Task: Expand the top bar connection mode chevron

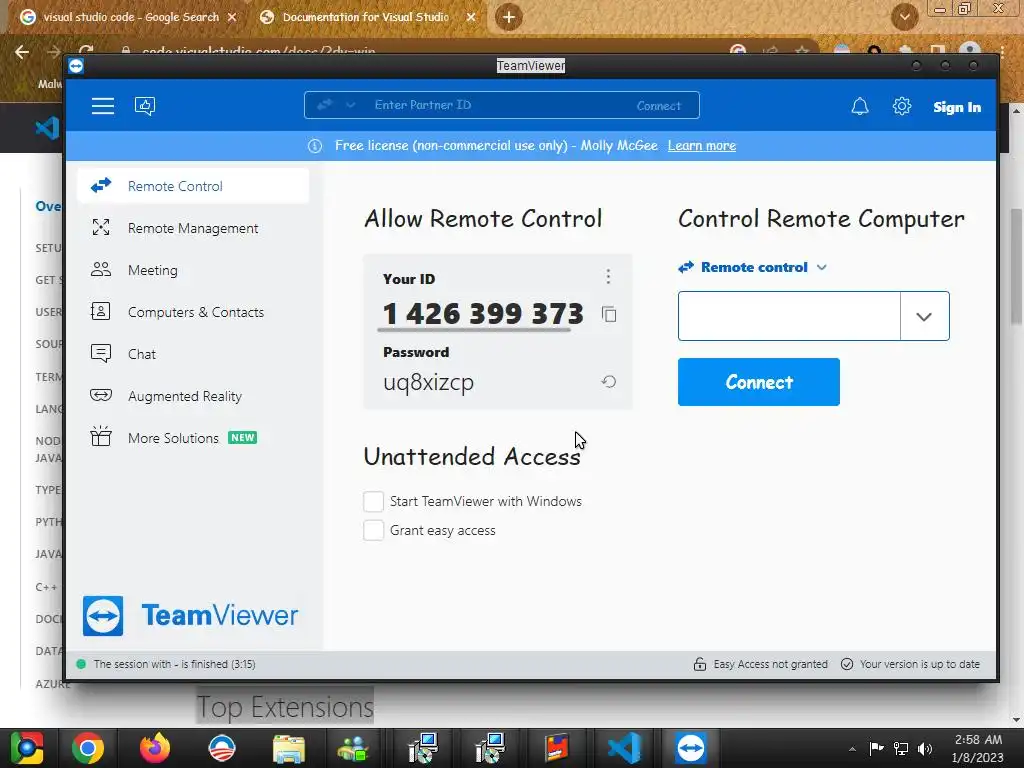Action: (351, 105)
